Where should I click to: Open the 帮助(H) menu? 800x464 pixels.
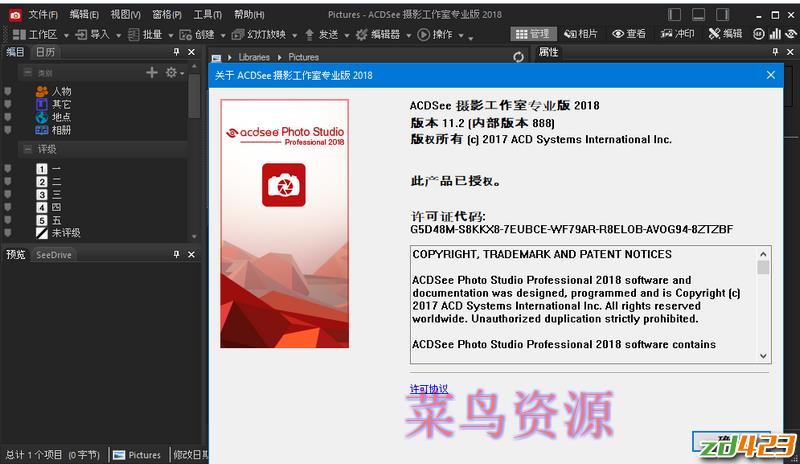point(249,15)
